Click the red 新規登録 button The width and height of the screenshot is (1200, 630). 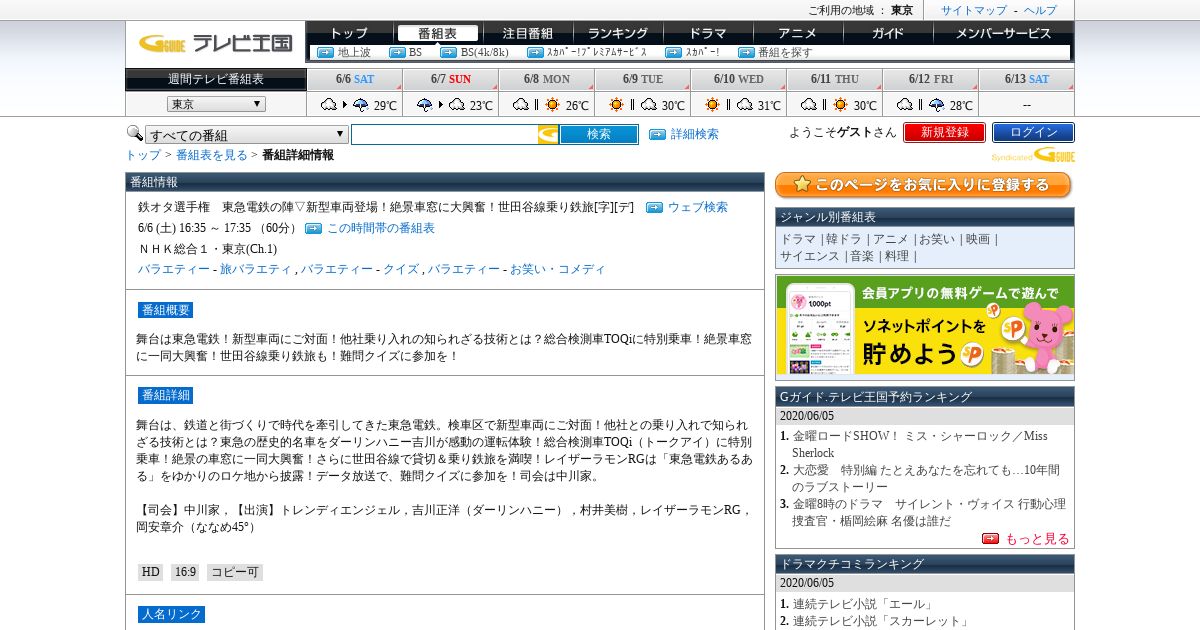(944, 132)
